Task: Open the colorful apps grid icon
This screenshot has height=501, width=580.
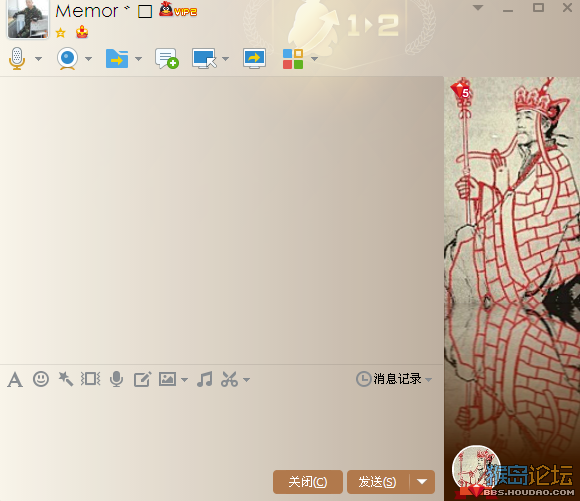Action: (293, 59)
